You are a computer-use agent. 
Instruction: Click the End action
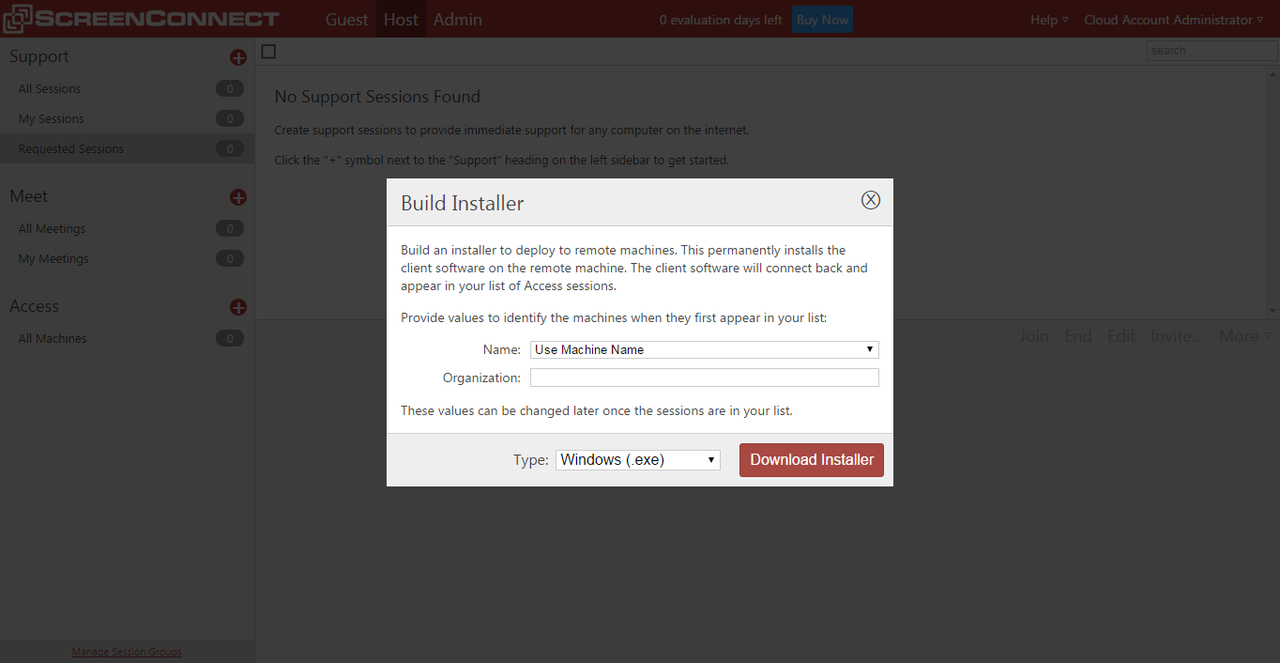1078,336
